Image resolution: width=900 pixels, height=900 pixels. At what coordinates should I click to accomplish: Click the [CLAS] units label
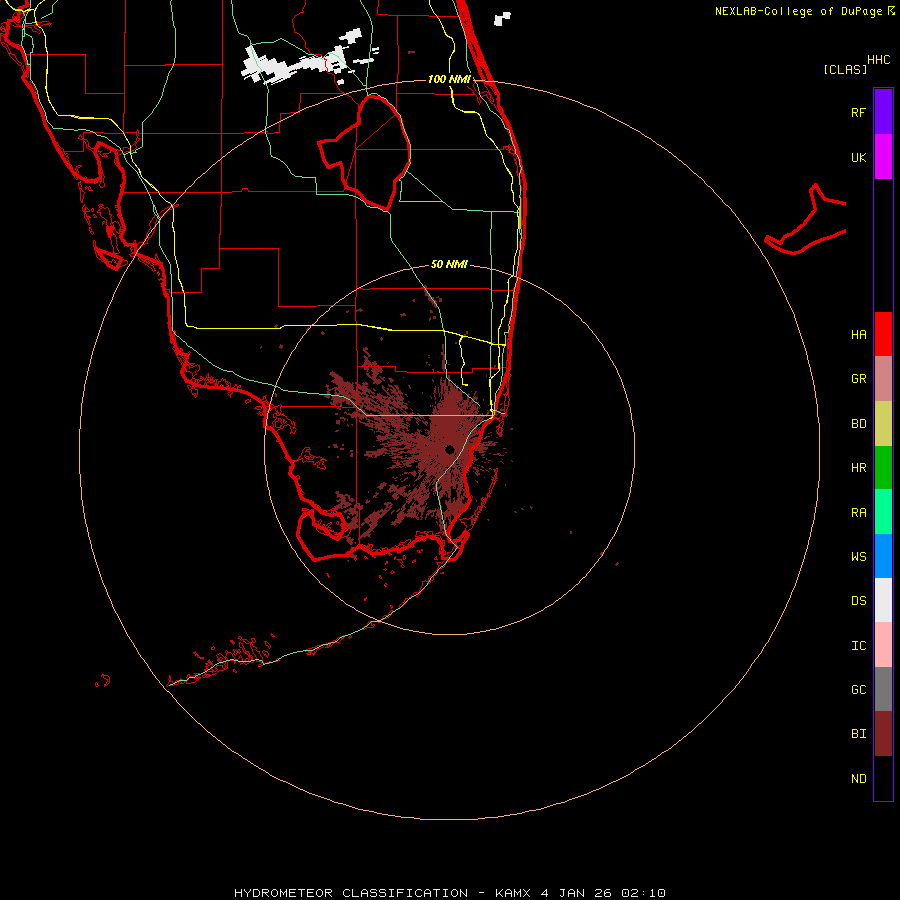(x=845, y=69)
